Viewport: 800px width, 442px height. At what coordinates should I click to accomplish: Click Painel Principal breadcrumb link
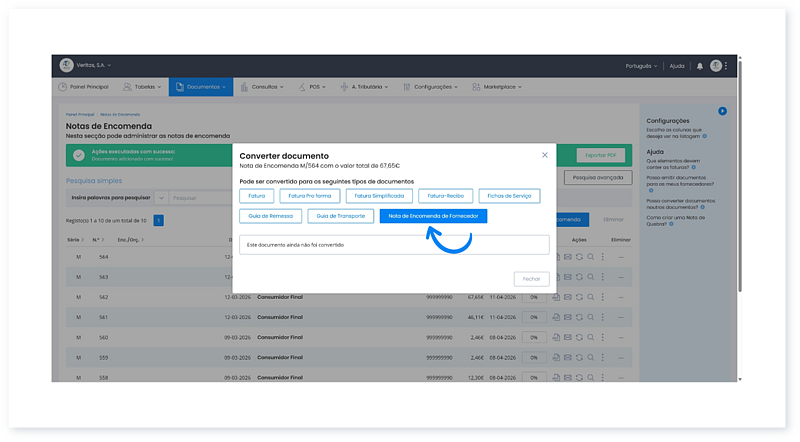coord(80,114)
